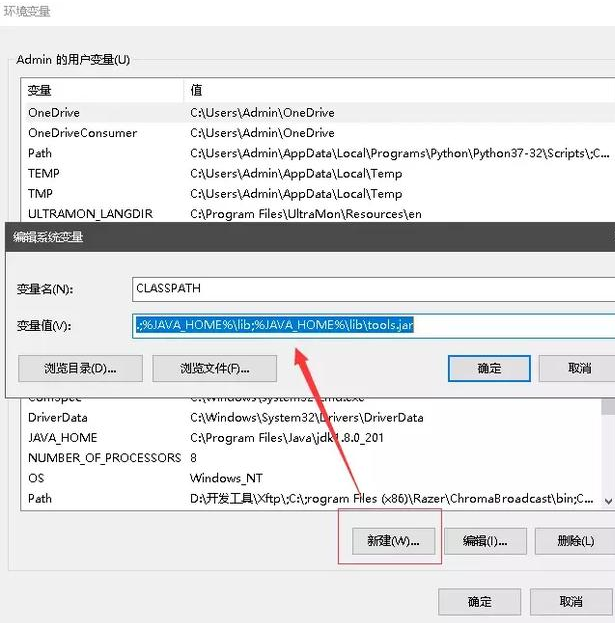The height and width of the screenshot is (623, 615).
Task: Select the DriverData system variable row
Action: pos(58,417)
